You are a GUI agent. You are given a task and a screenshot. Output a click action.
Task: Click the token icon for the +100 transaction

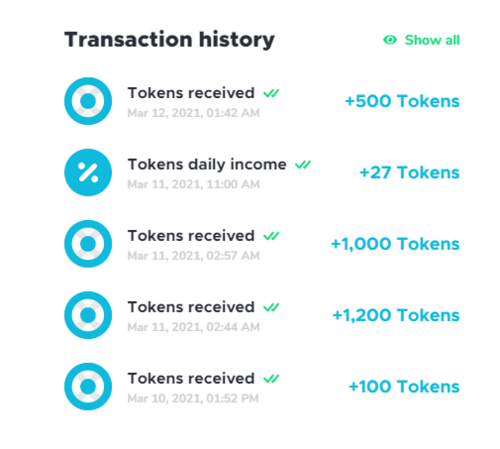click(88, 386)
